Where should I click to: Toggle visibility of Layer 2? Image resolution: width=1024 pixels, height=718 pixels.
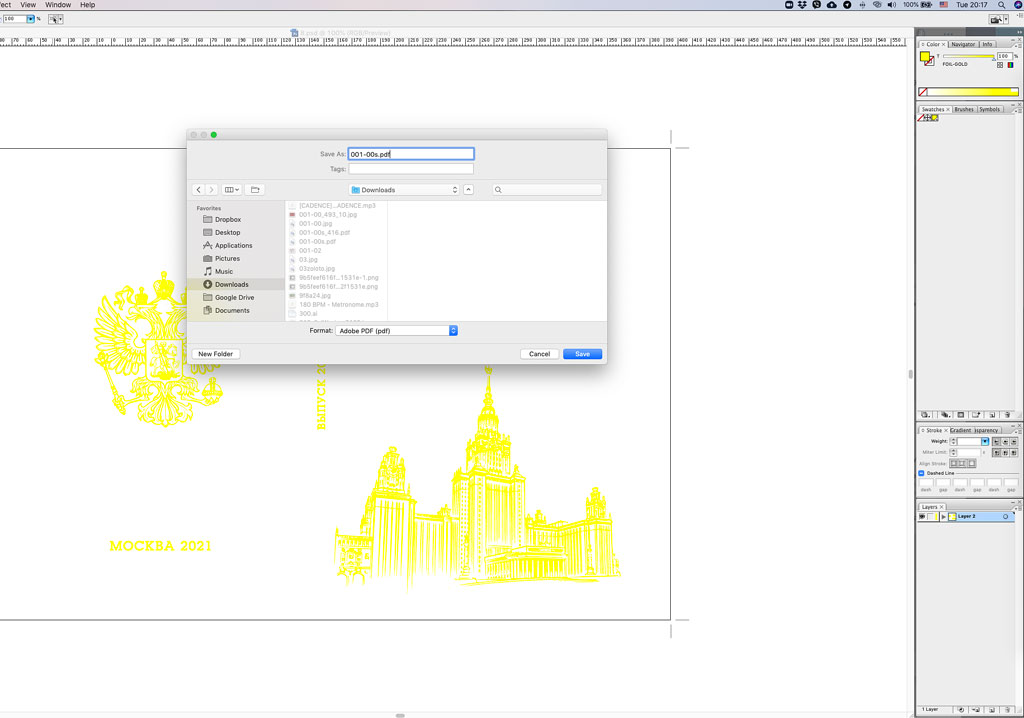tap(922, 517)
